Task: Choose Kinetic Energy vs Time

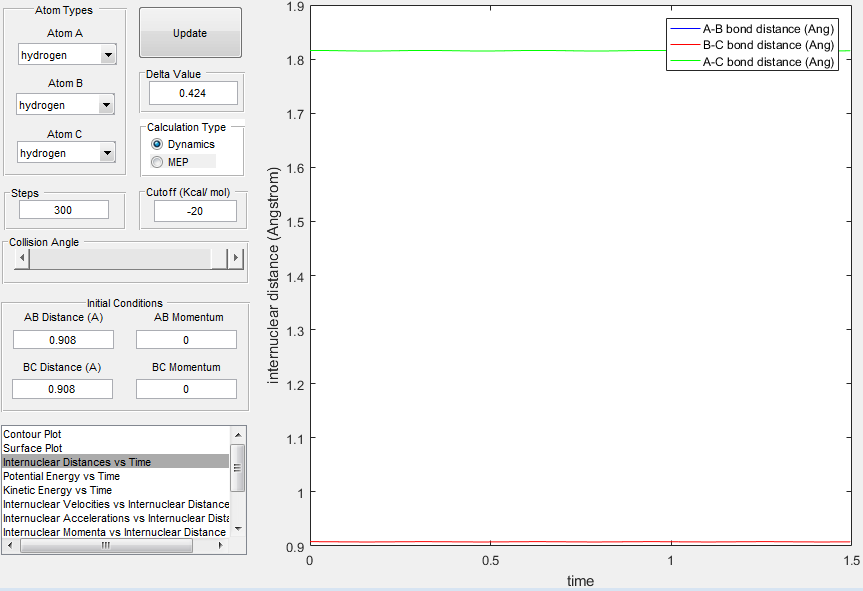Action: (x=57, y=490)
